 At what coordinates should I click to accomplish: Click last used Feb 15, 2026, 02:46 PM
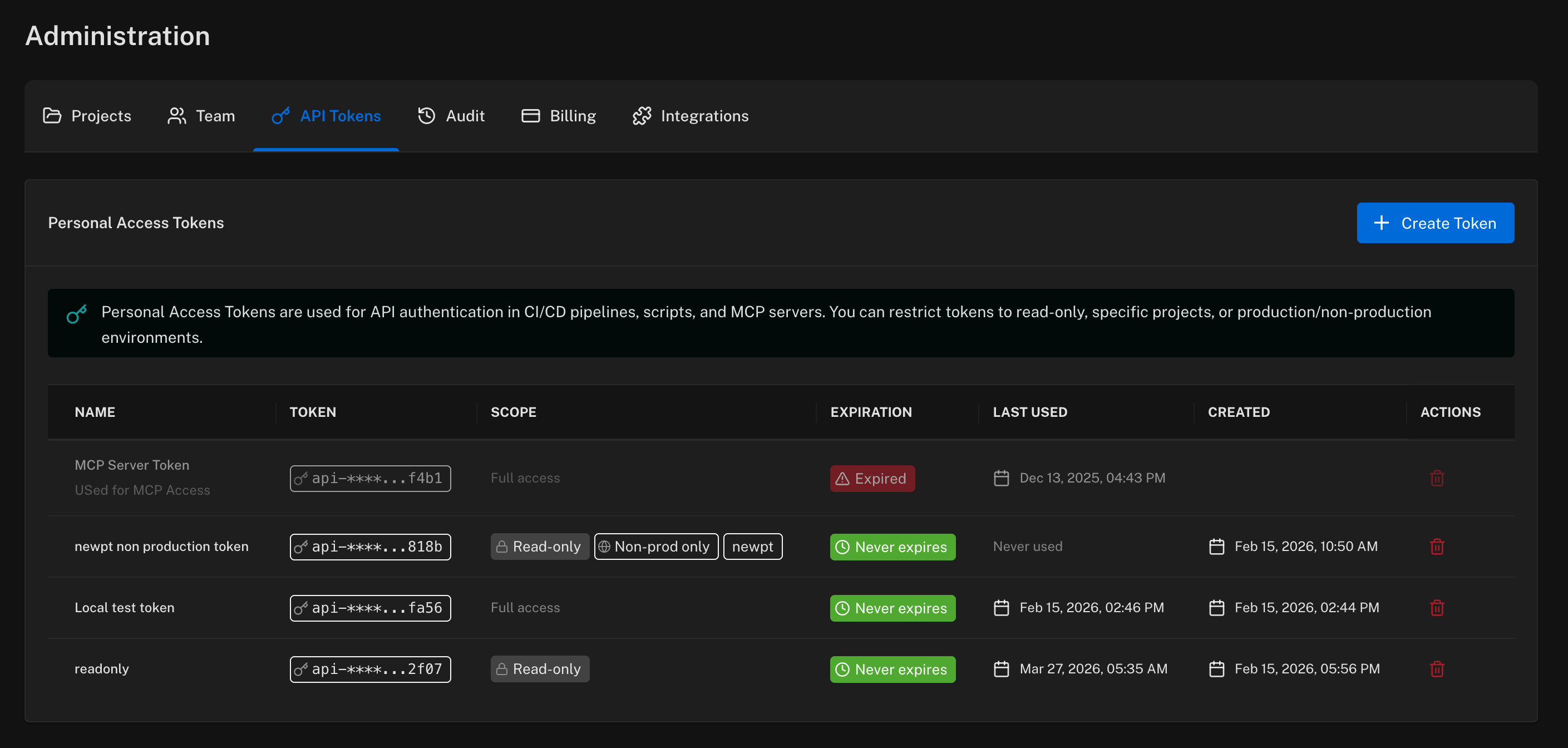(x=1091, y=607)
